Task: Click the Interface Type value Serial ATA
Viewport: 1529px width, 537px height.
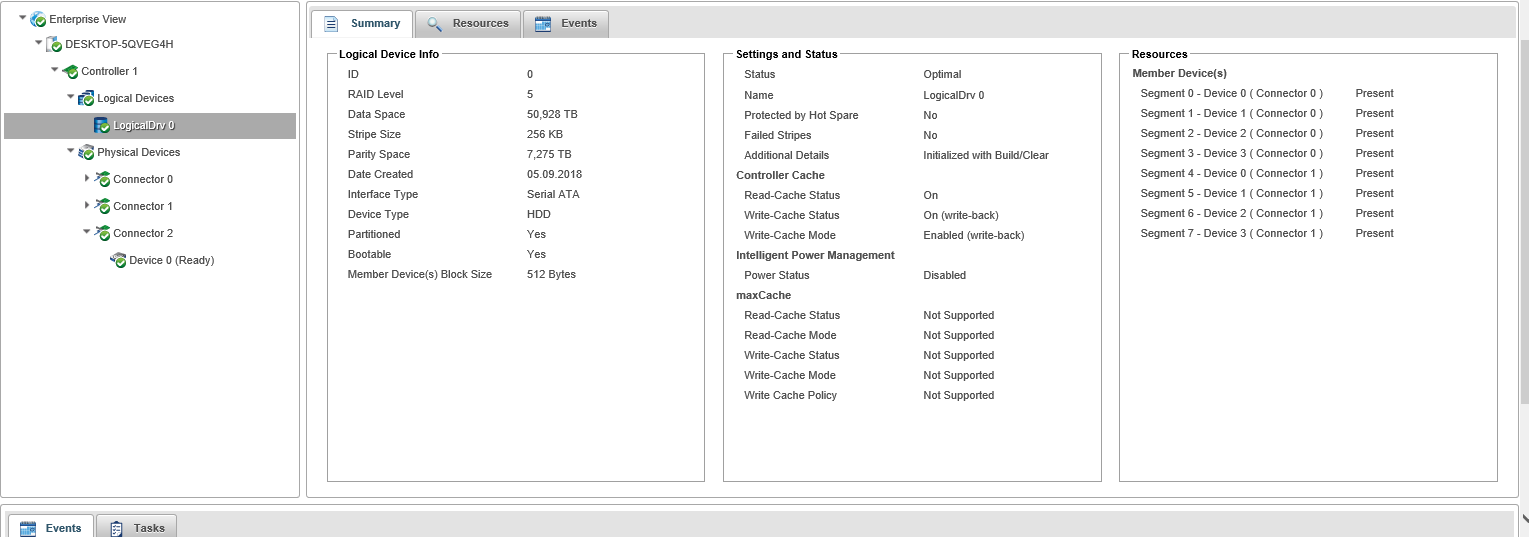Action: click(553, 194)
